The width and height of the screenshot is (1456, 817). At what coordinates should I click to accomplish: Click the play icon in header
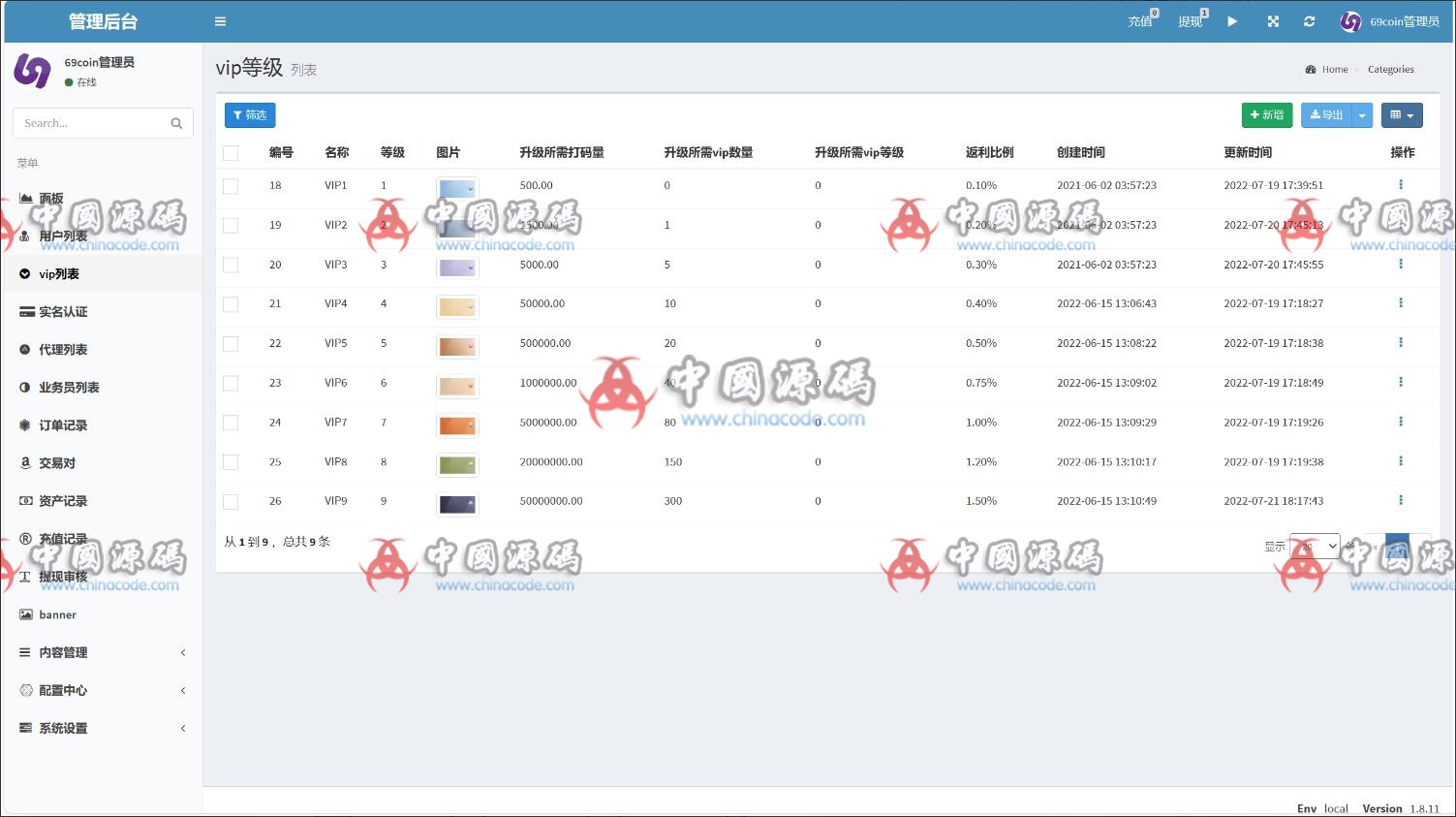1232,21
